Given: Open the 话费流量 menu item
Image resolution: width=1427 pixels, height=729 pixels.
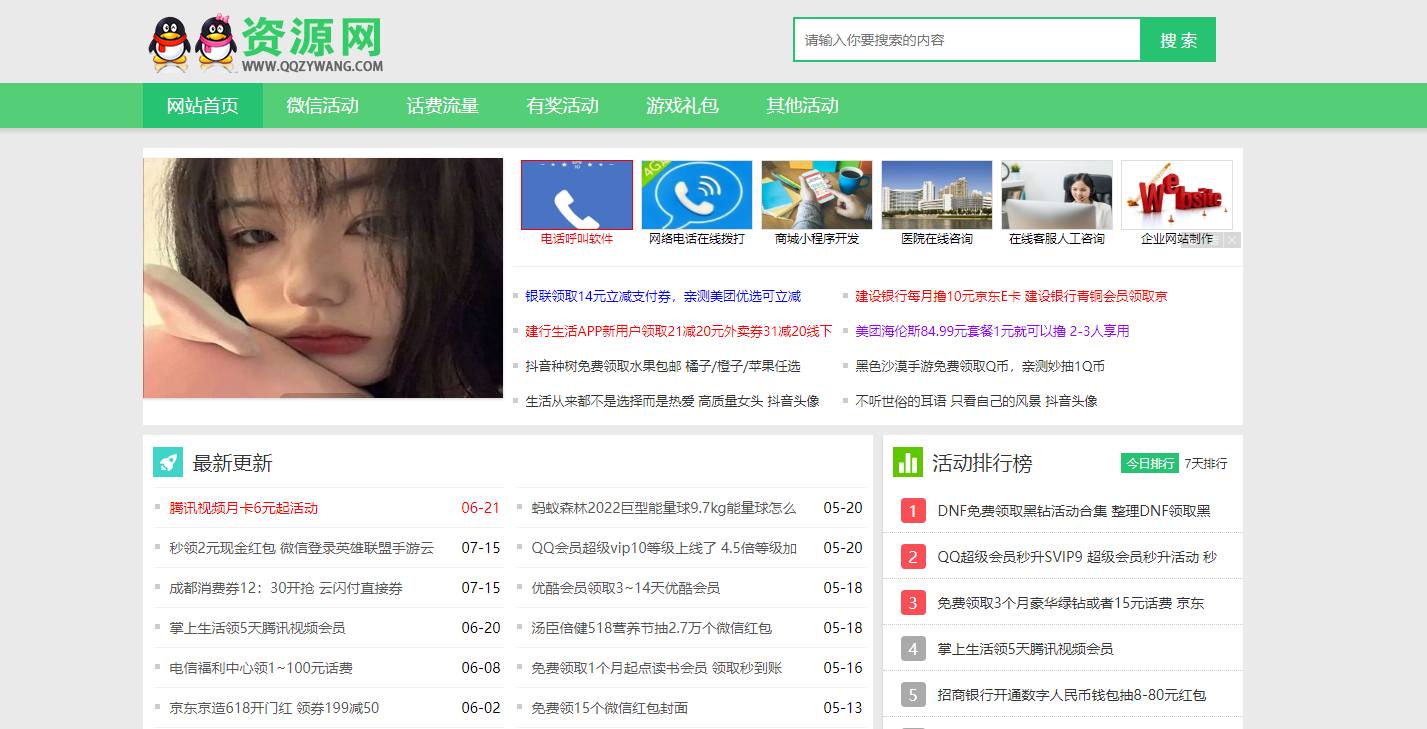Looking at the screenshot, I should click(x=442, y=105).
